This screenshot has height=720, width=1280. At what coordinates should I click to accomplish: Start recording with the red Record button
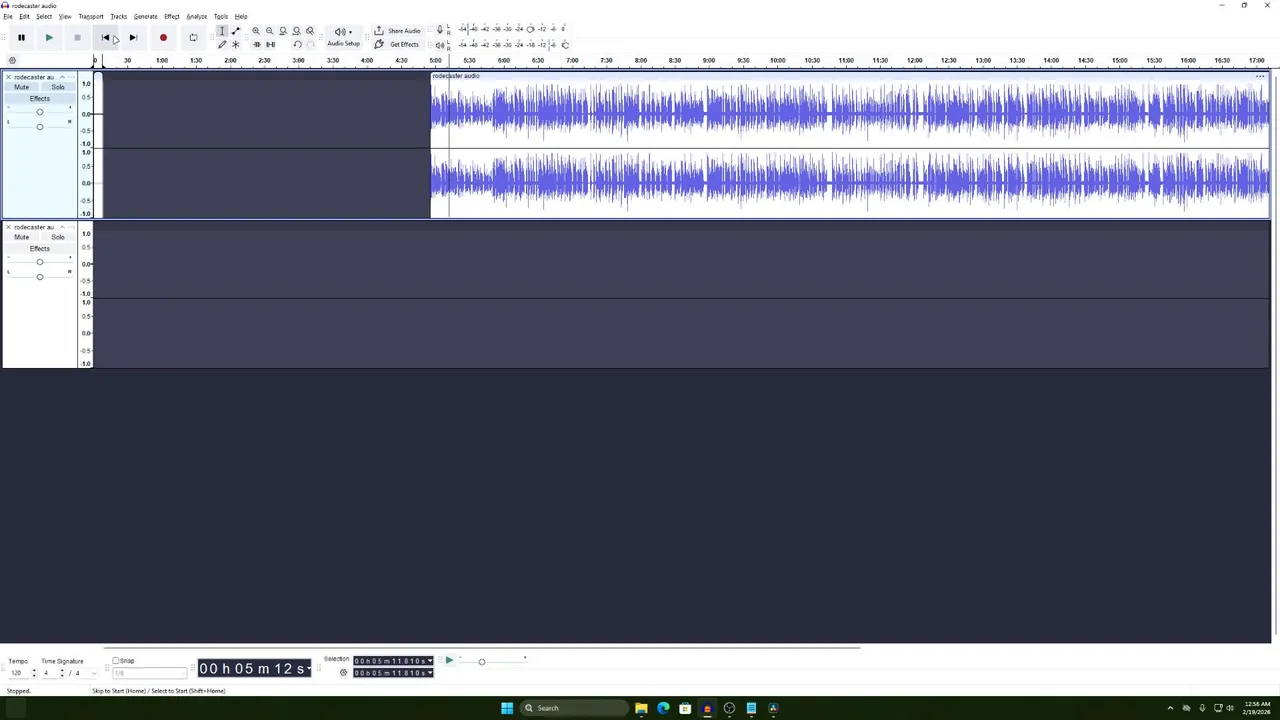pos(163,38)
